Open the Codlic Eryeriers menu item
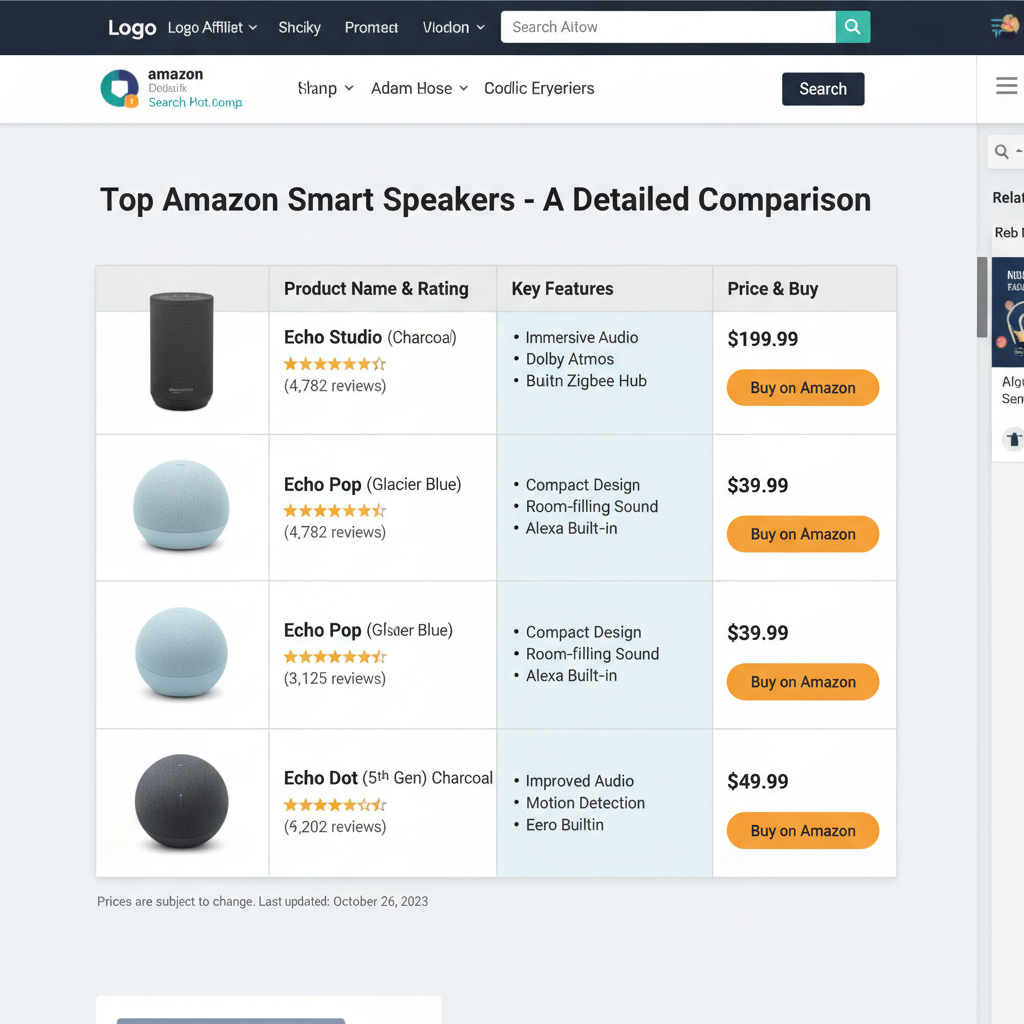This screenshot has width=1024, height=1024. coord(539,88)
